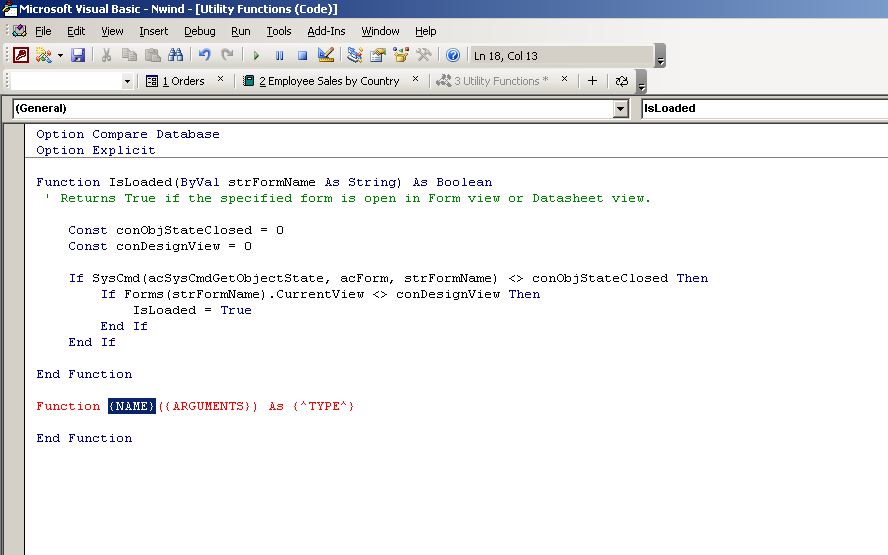Open Visual Basic Help icon

tap(452, 55)
